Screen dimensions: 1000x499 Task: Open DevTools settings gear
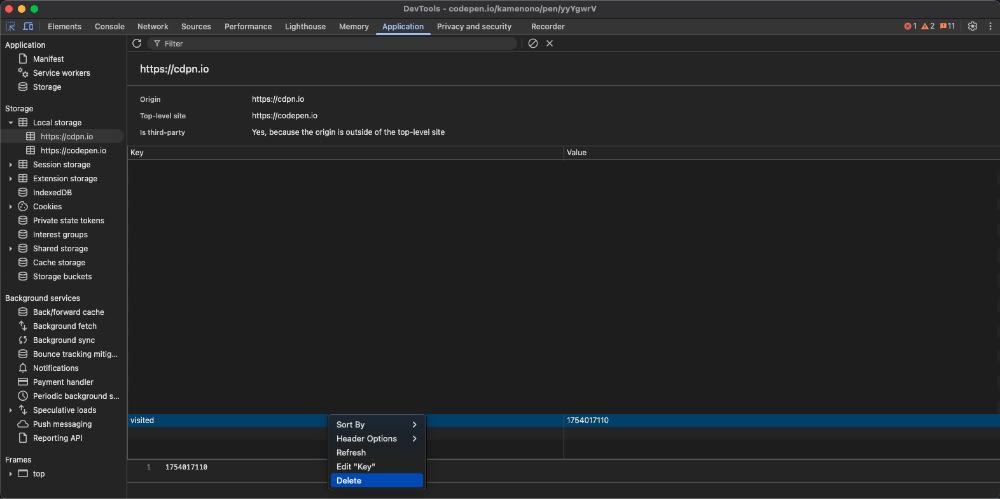click(972, 26)
